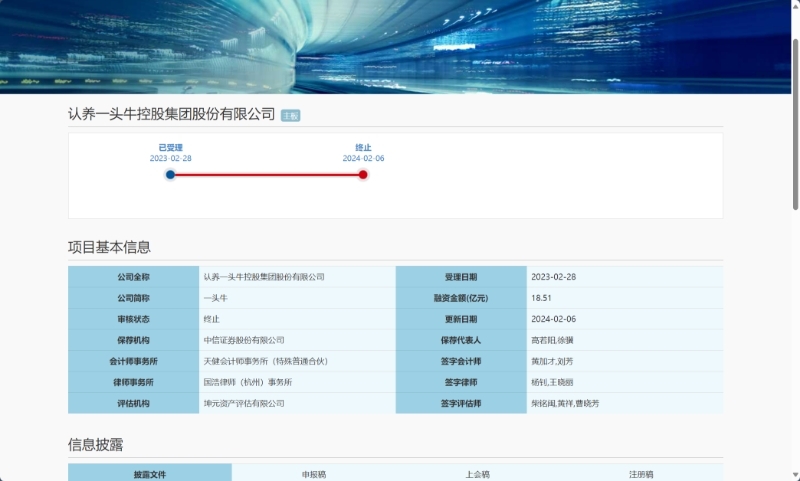Click the 信息披露 section heading
This screenshot has height=481, width=800.
(x=95, y=445)
